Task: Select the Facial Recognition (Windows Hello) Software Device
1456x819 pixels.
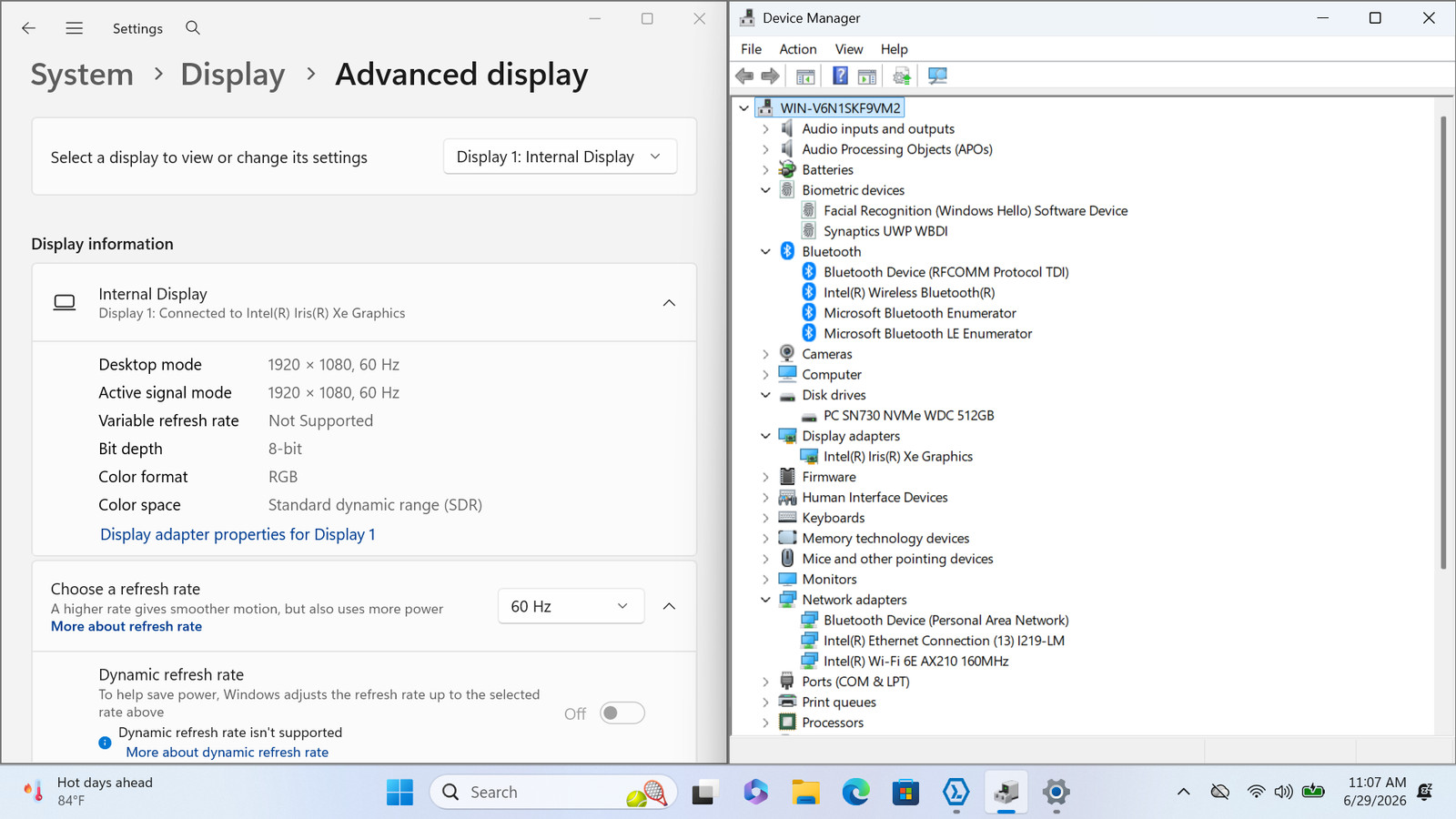Action: click(976, 211)
